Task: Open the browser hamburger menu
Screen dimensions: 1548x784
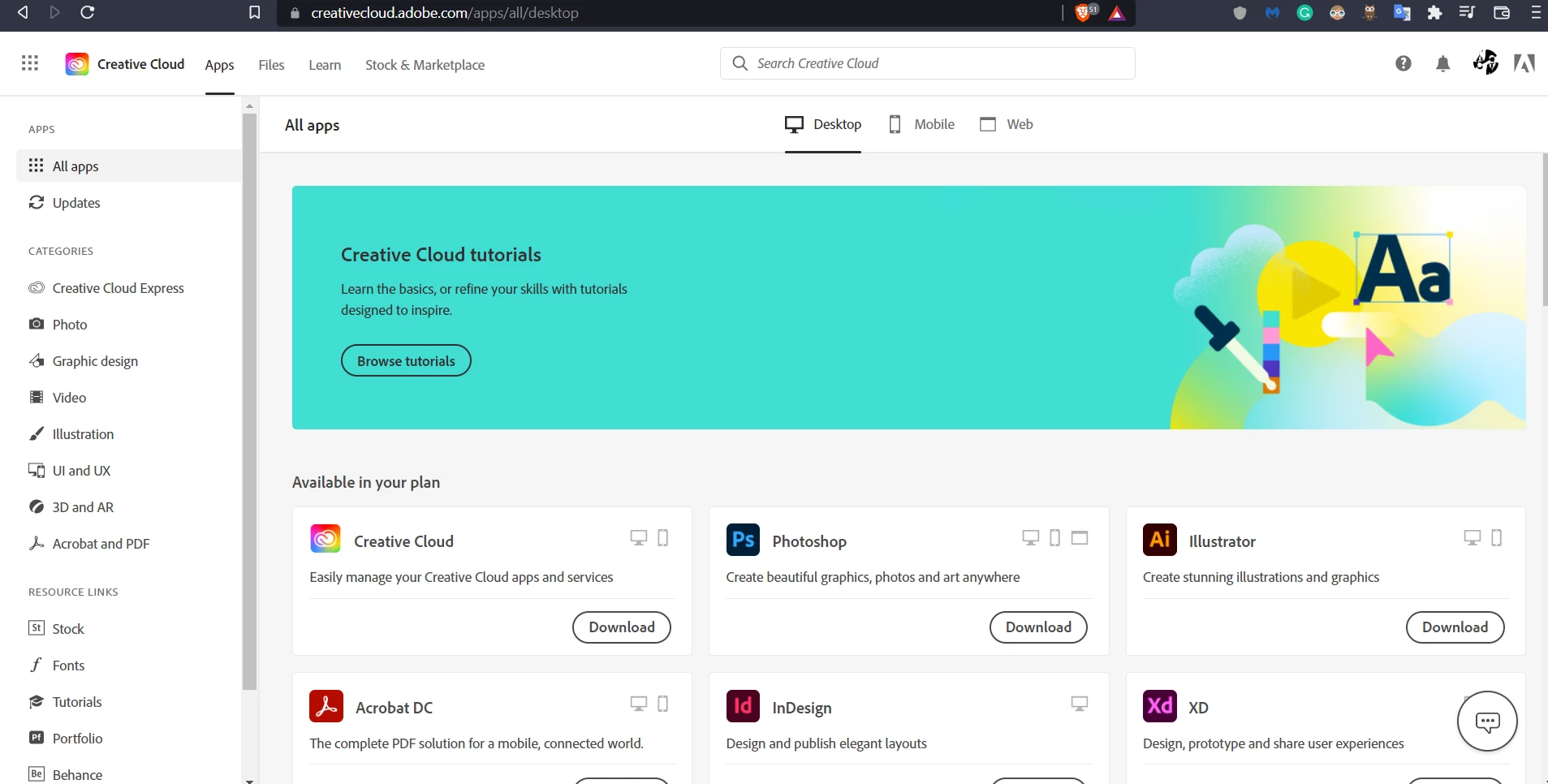Action: 1536,12
